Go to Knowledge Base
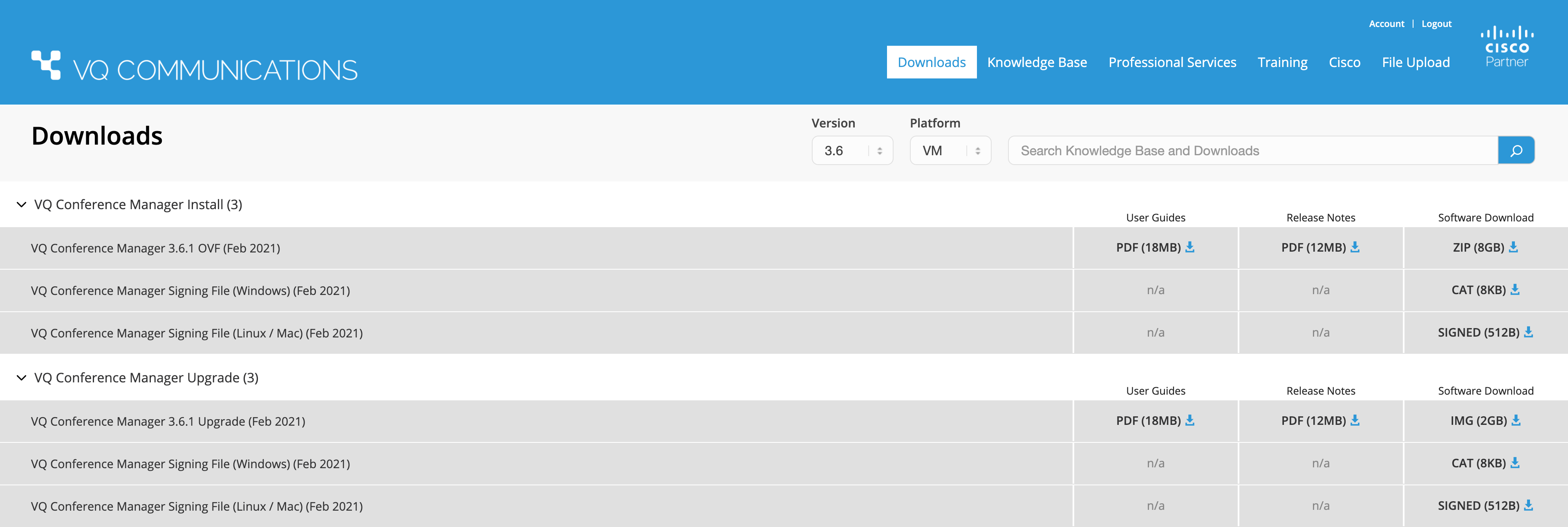The height and width of the screenshot is (527, 1568). pos(1037,62)
